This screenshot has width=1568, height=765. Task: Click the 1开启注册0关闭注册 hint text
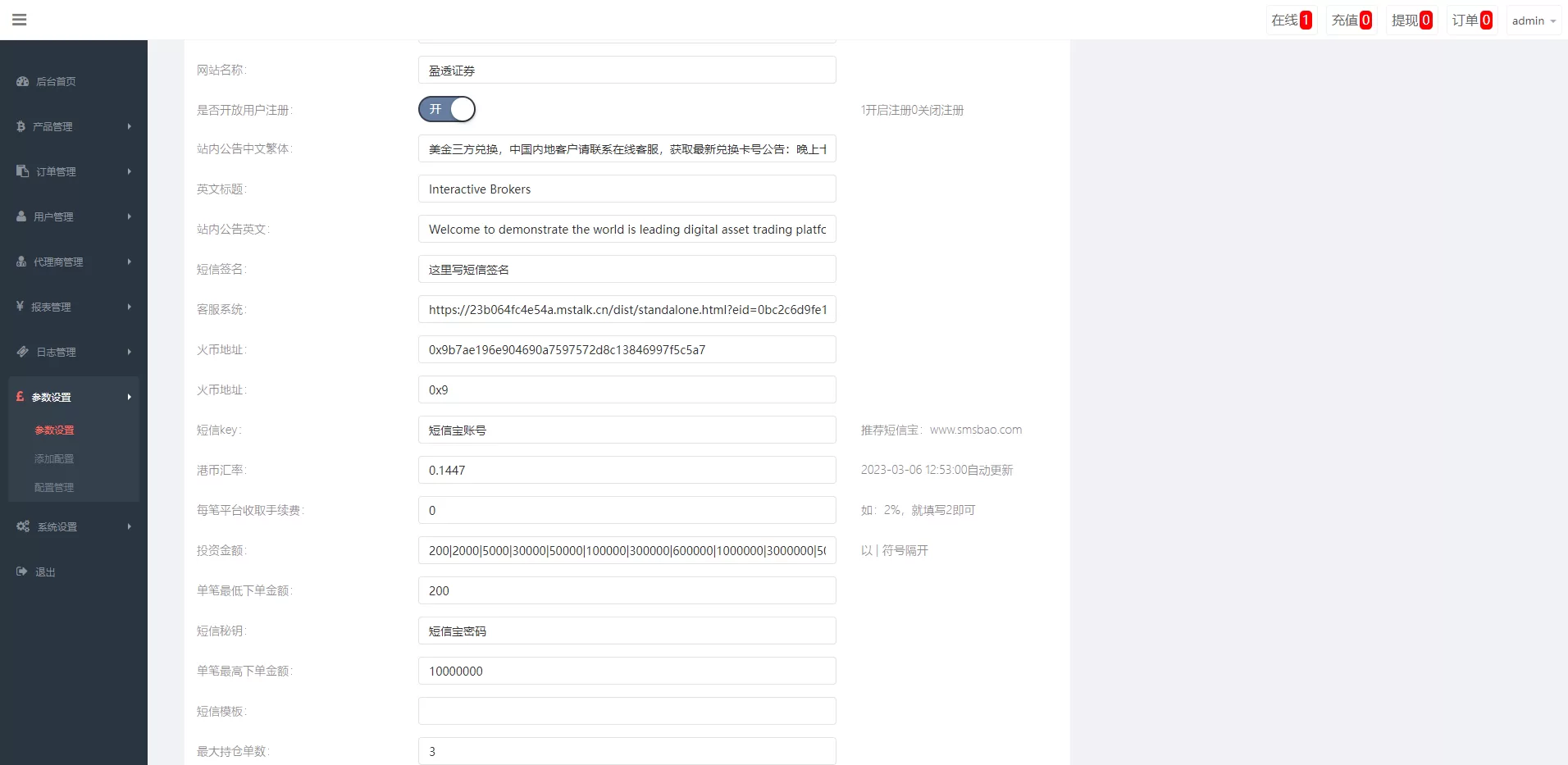pyautogui.click(x=912, y=110)
